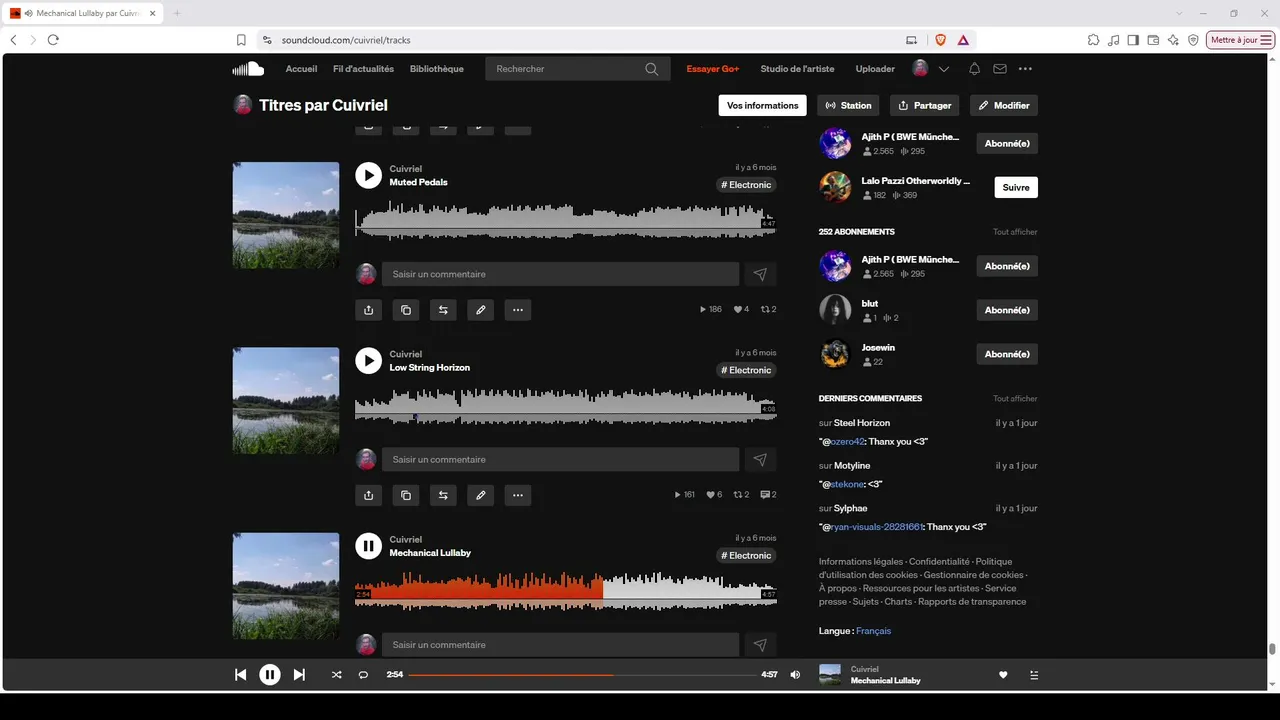
Task: Open the Low String Horizon cover artwork
Action: click(x=286, y=400)
